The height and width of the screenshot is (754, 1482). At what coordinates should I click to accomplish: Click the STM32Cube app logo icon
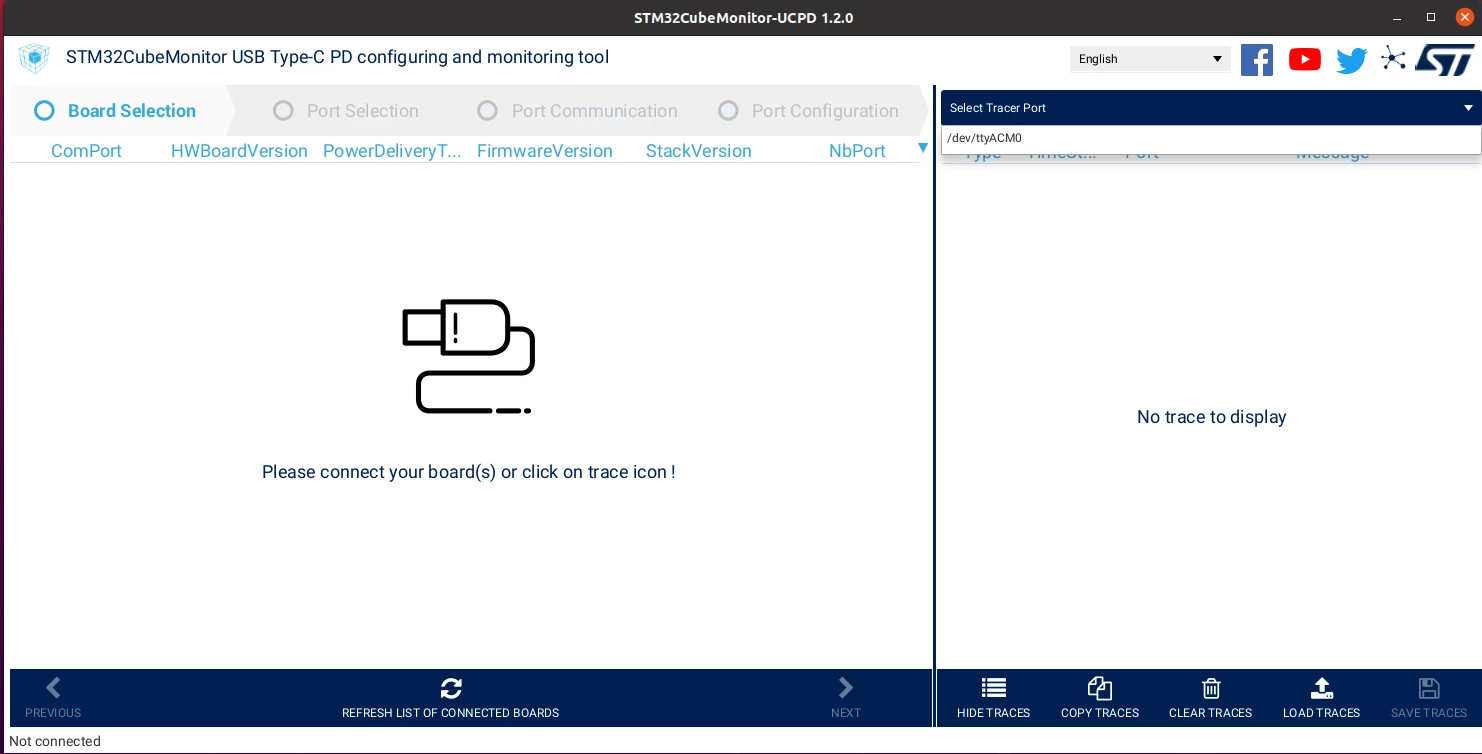tap(34, 58)
